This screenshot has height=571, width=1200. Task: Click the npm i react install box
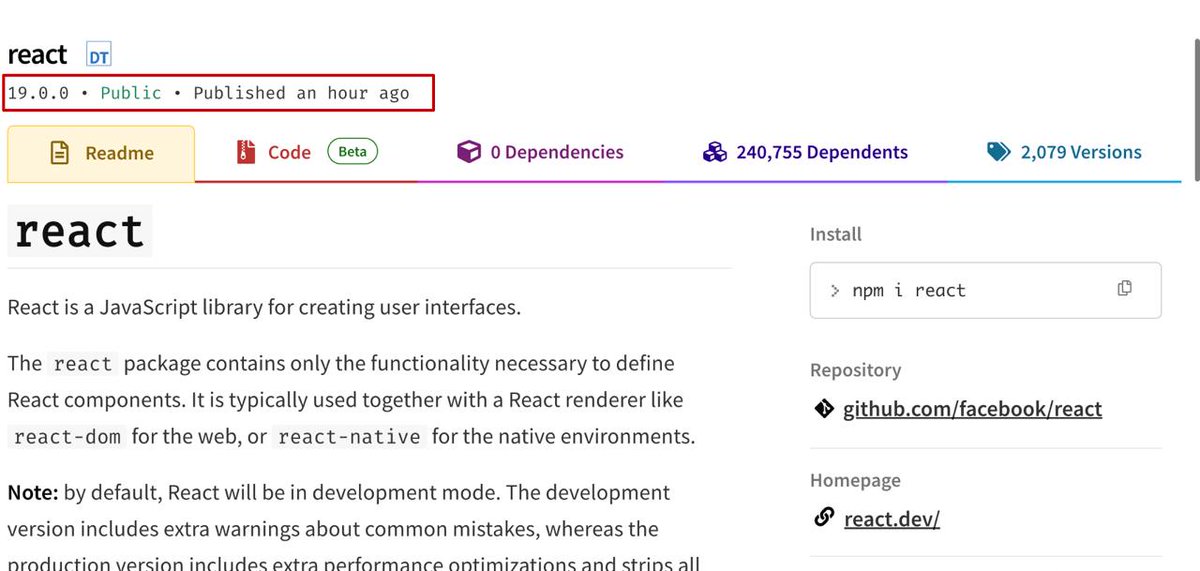click(x=985, y=290)
